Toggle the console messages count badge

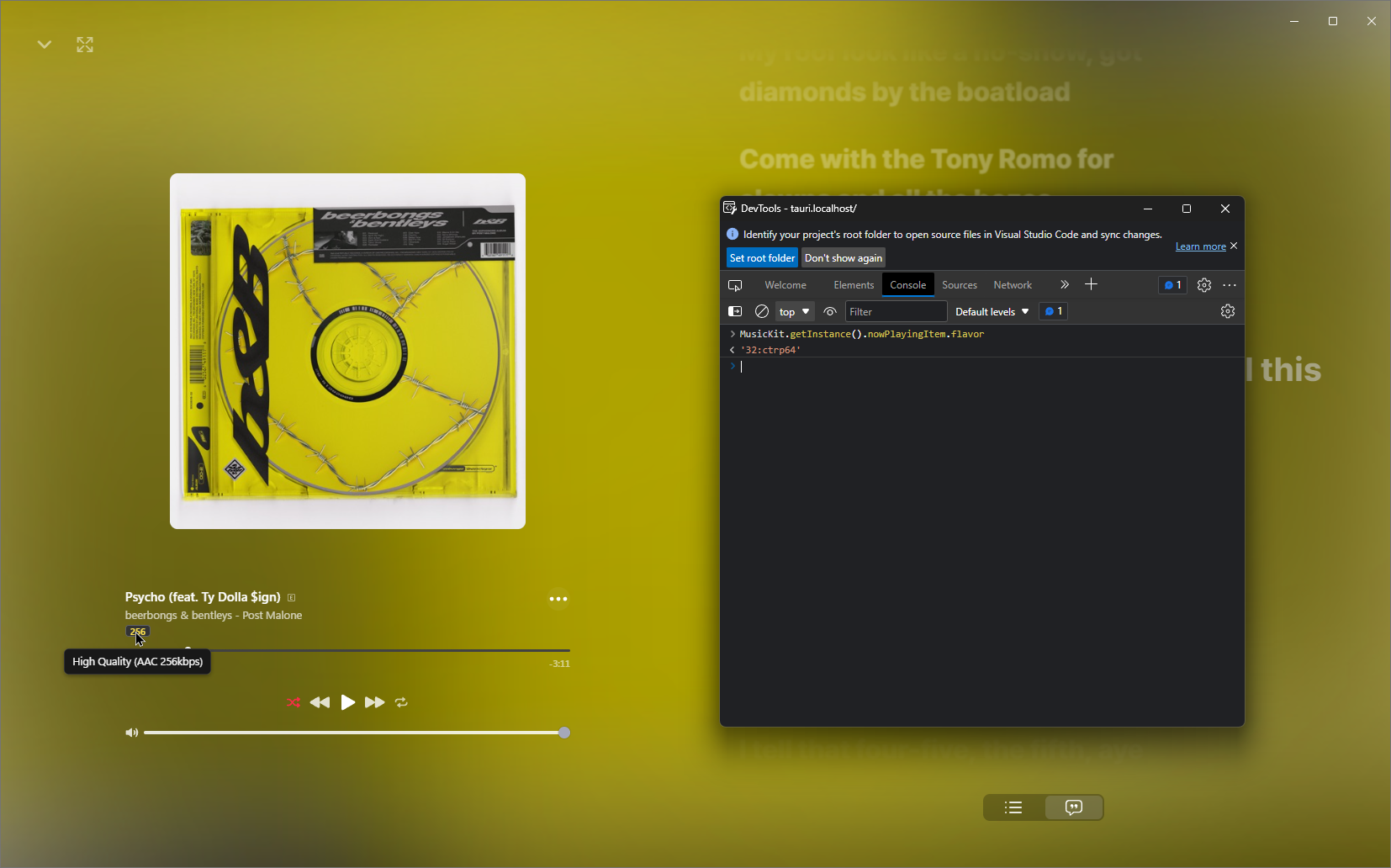coord(1052,311)
